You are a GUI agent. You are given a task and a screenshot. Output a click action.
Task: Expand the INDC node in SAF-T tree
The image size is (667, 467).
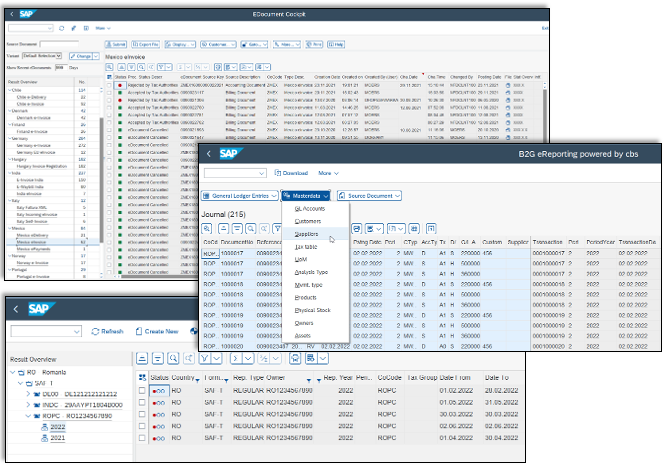pos(28,405)
